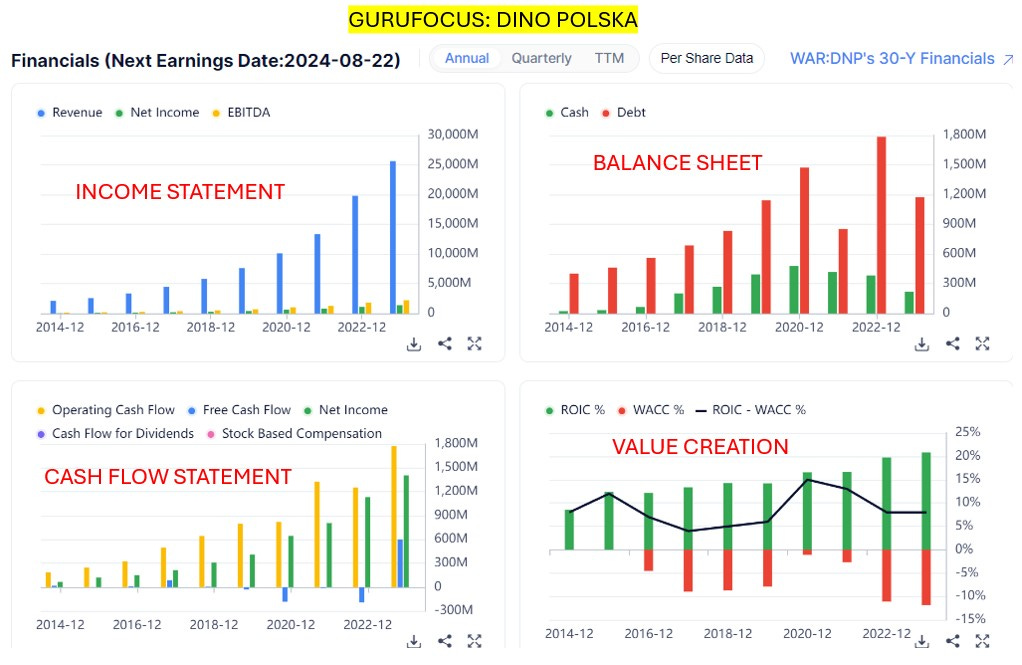Screen dimensions: 1022x665
Task: Click external arrow next to 30-Y Financials
Action: tap(1008, 59)
